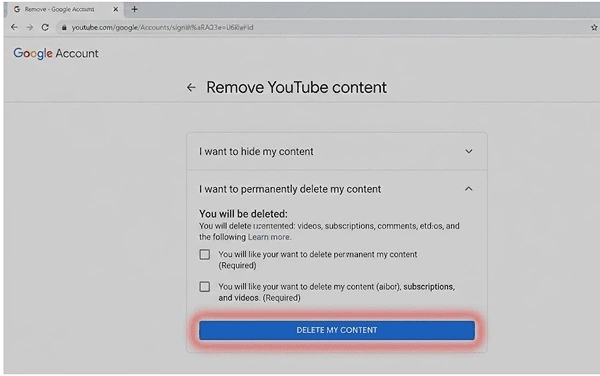
Task: Select the Remove - Google Account tab
Action: point(64,9)
